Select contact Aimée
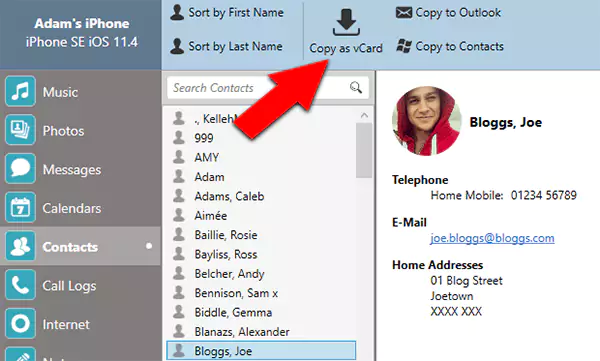 (x=210, y=216)
